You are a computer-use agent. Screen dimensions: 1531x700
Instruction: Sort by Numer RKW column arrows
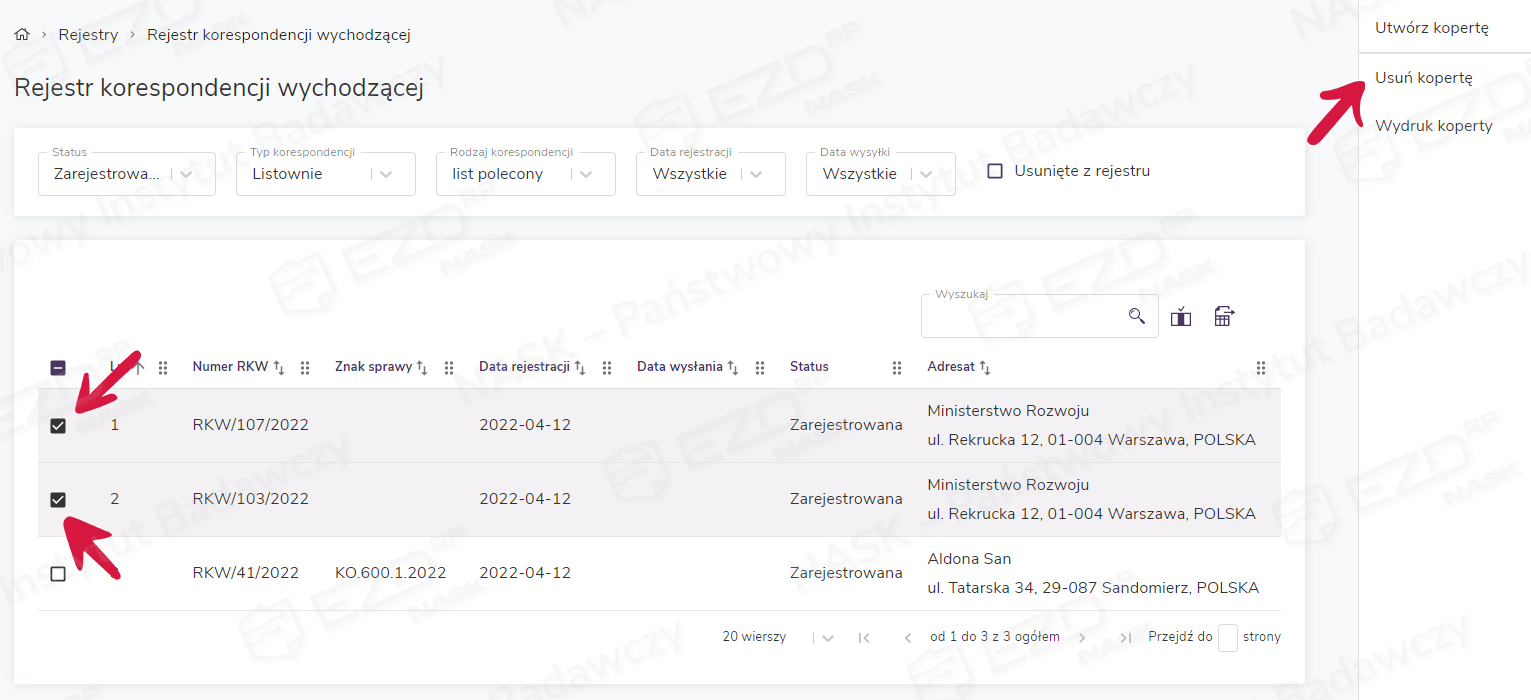(x=279, y=368)
